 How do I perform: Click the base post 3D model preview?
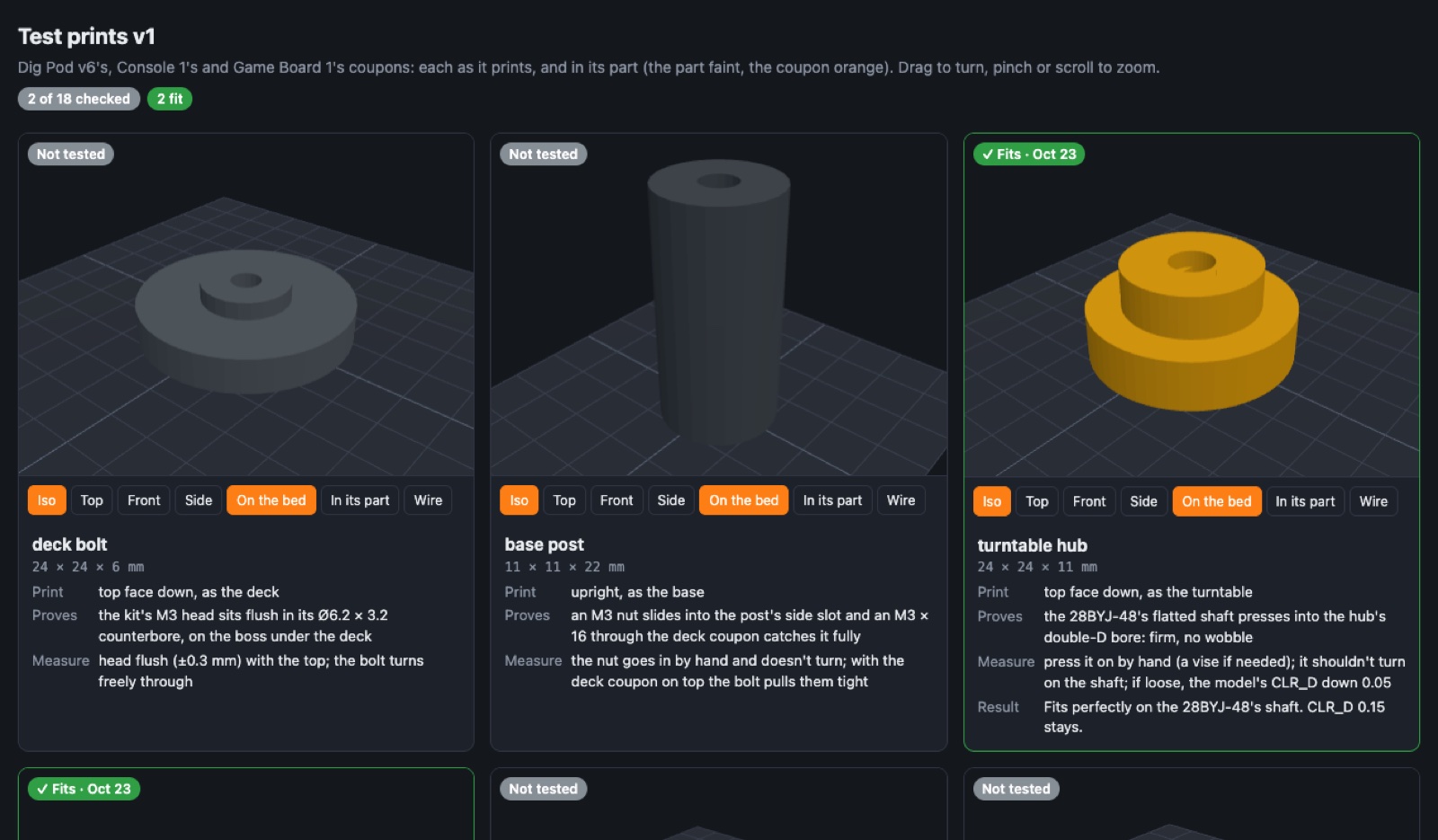pos(719,305)
